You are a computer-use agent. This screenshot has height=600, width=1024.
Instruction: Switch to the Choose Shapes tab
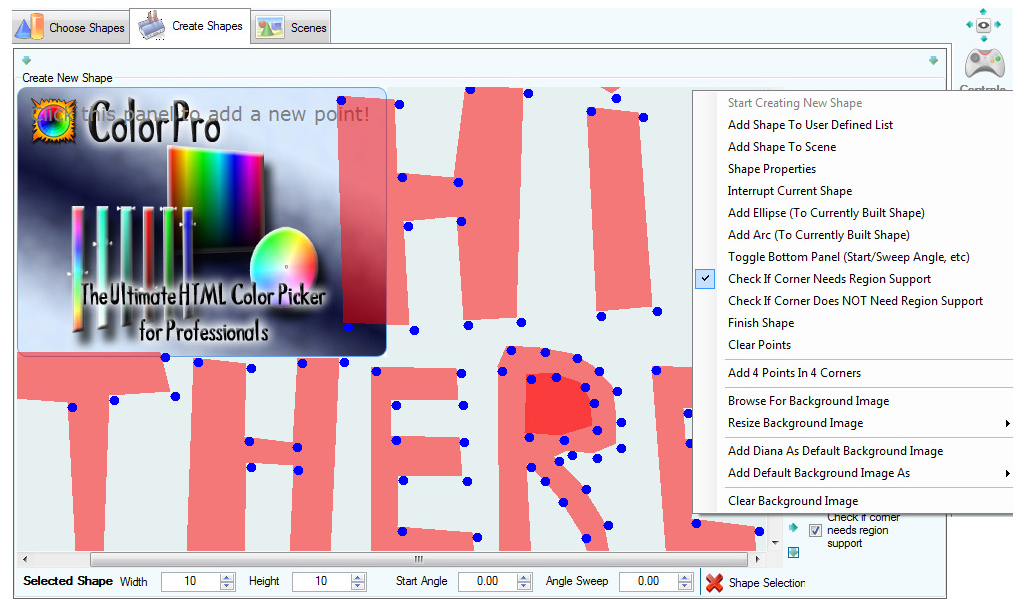tap(71, 27)
